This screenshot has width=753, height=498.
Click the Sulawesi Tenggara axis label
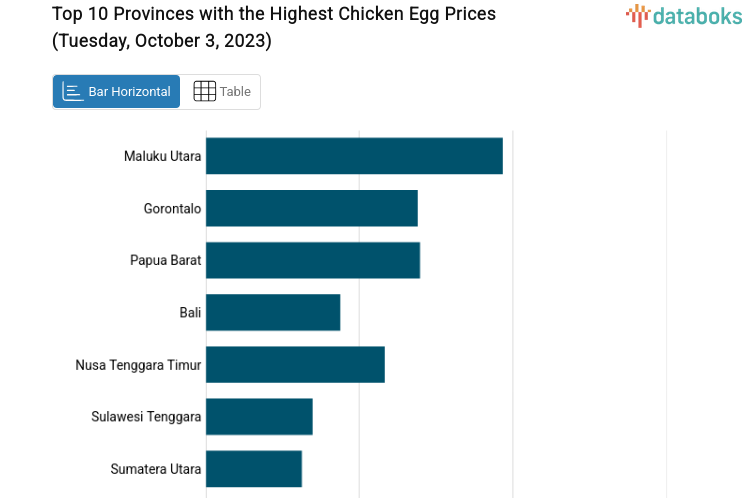click(x=146, y=416)
